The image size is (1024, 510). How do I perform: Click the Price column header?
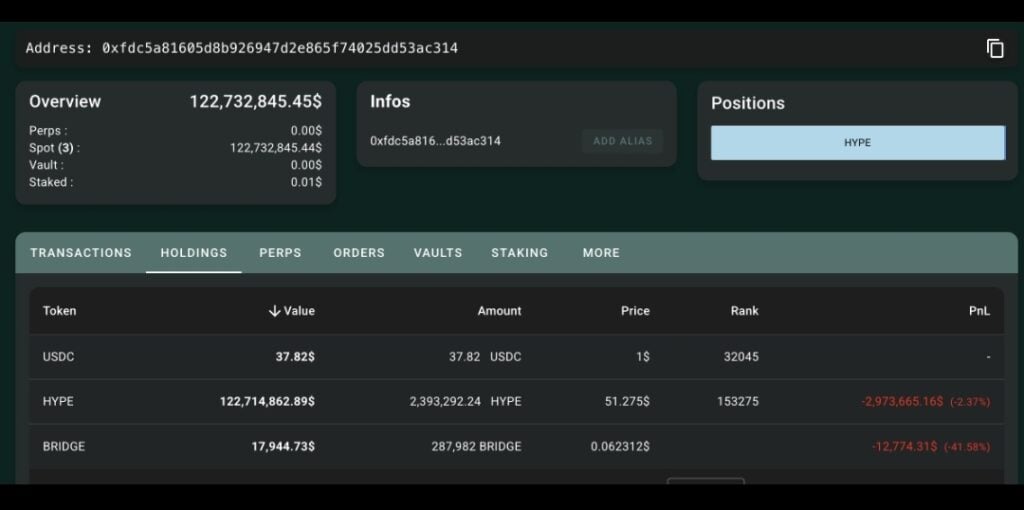click(635, 311)
